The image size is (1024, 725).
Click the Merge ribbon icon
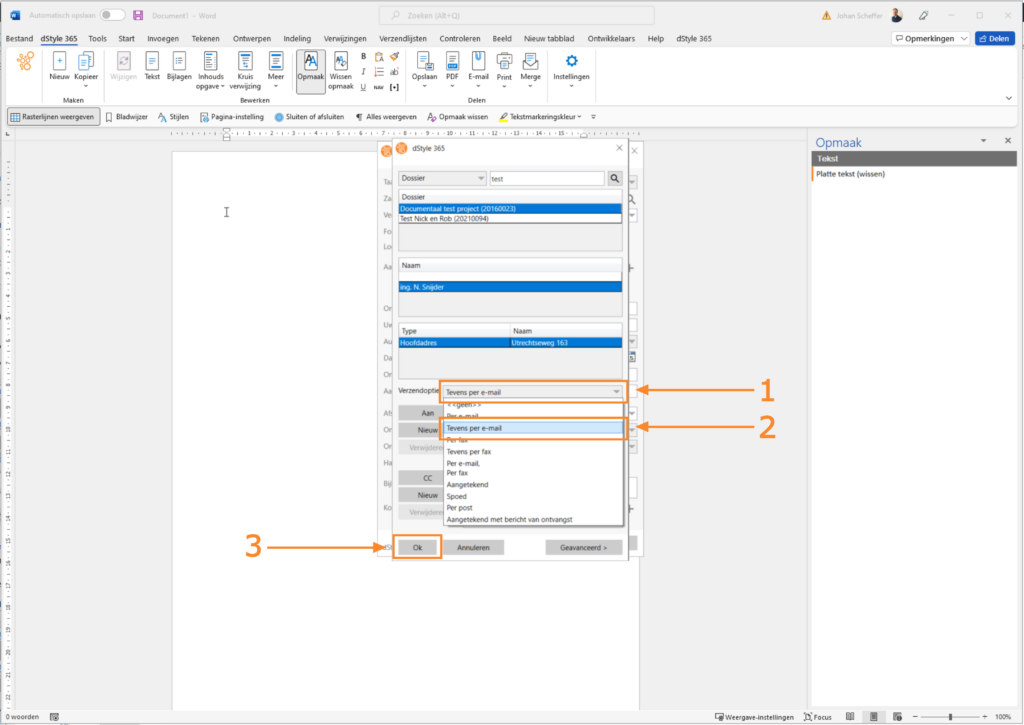[530, 61]
